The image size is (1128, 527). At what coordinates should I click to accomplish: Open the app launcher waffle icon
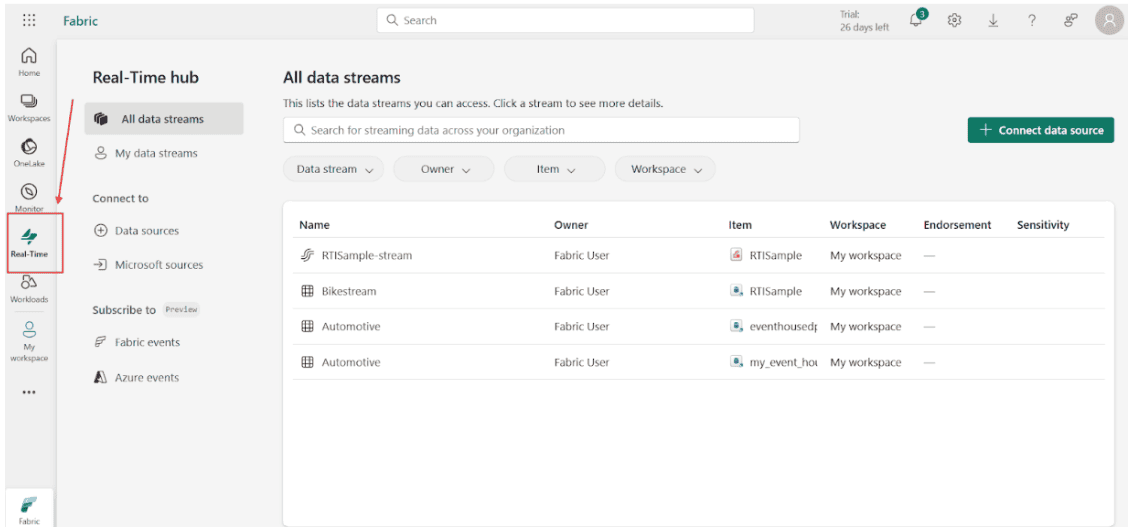(29, 20)
